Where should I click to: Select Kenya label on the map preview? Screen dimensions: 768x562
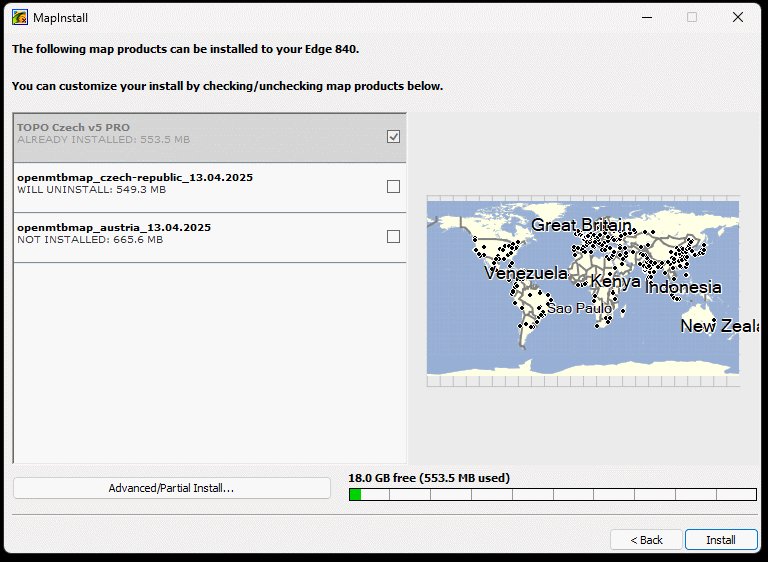coord(614,281)
